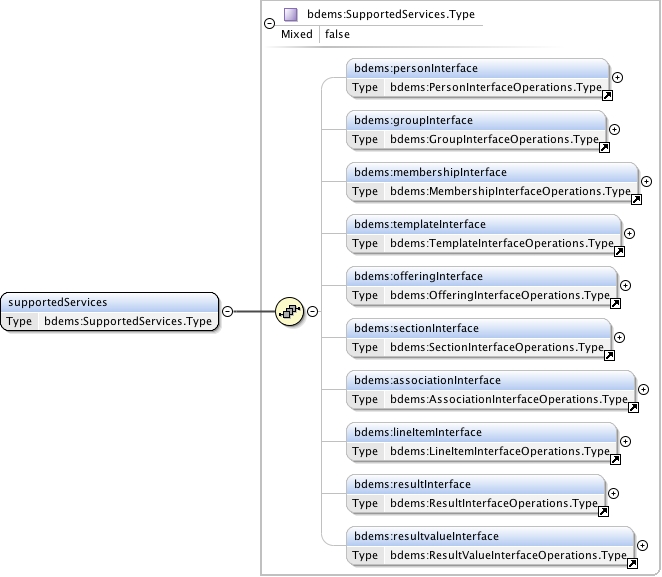
Task: Open the sectionInterface type arrow link
Action: 609,356
